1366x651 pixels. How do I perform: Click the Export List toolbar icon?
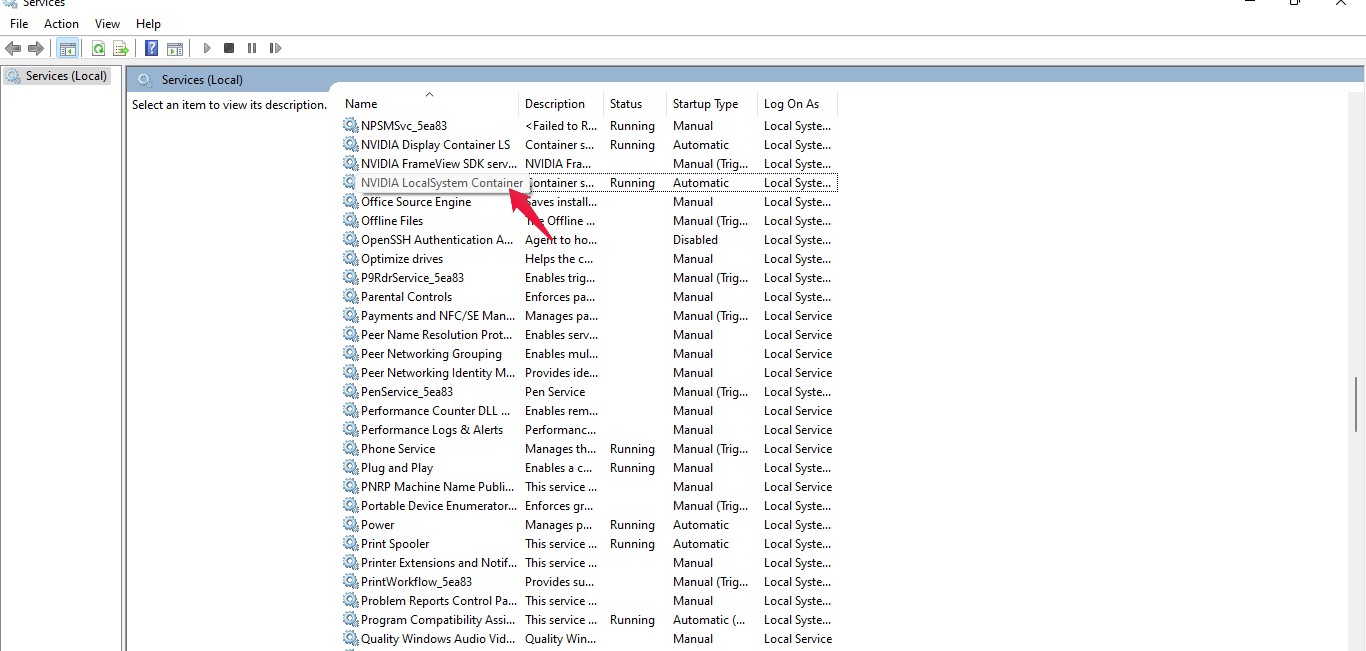pos(121,48)
